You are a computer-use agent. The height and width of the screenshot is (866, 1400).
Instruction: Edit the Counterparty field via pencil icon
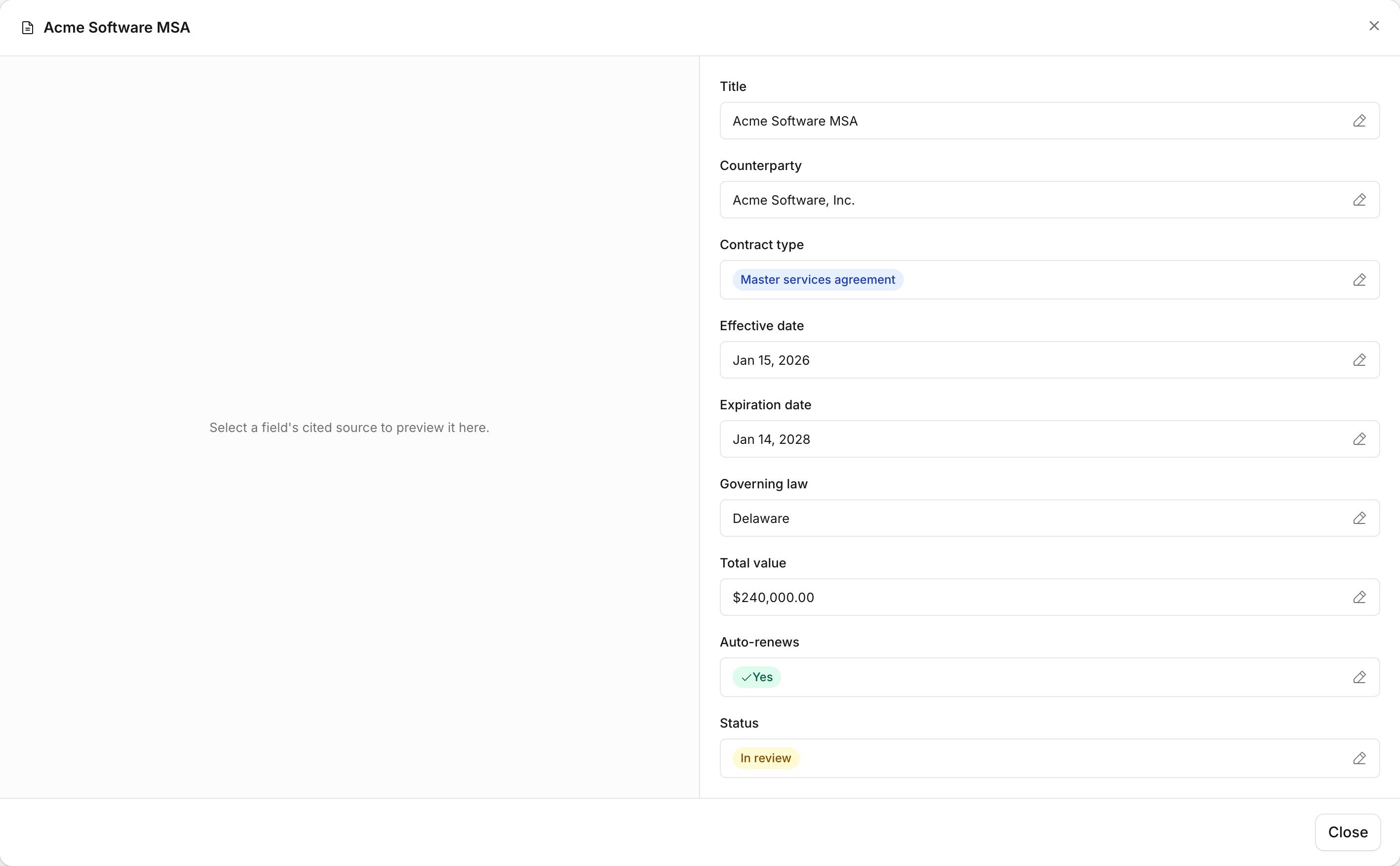1359,200
